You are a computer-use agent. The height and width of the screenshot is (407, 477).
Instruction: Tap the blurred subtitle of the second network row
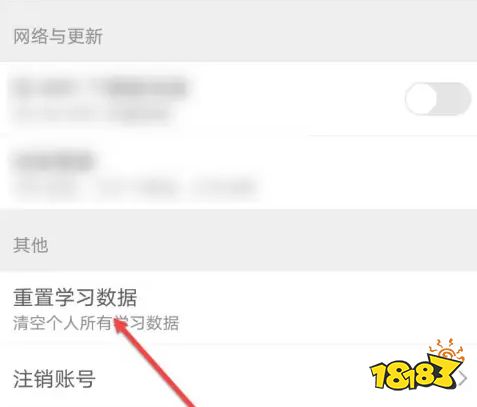click(135, 187)
